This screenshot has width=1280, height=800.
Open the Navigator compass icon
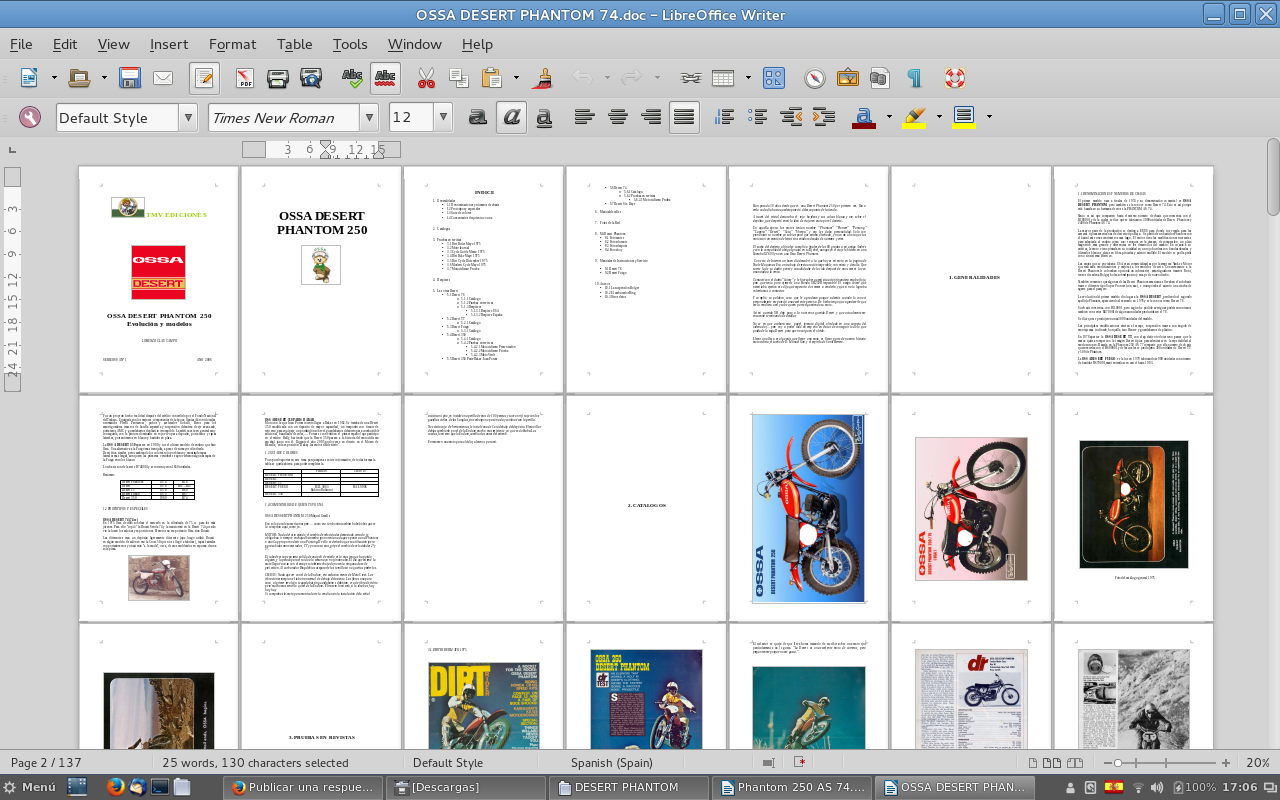(815, 78)
